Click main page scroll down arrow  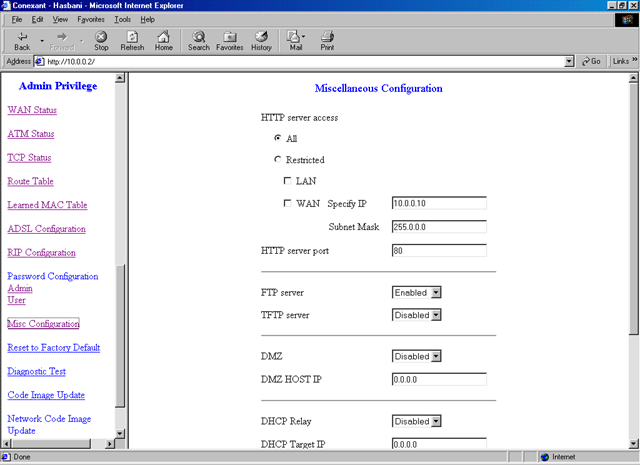pos(633,443)
